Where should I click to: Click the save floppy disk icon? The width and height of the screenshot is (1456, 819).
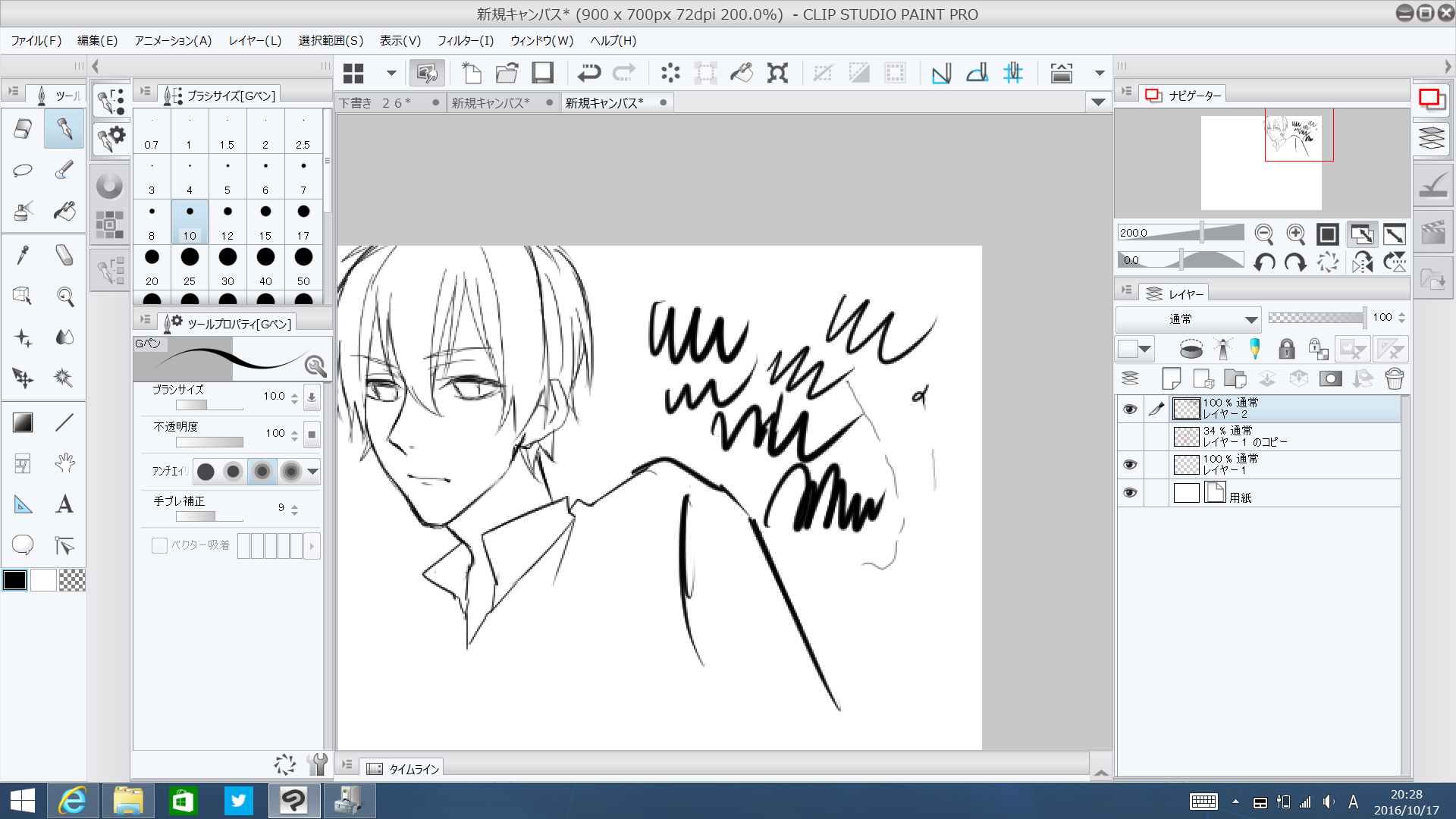point(542,73)
